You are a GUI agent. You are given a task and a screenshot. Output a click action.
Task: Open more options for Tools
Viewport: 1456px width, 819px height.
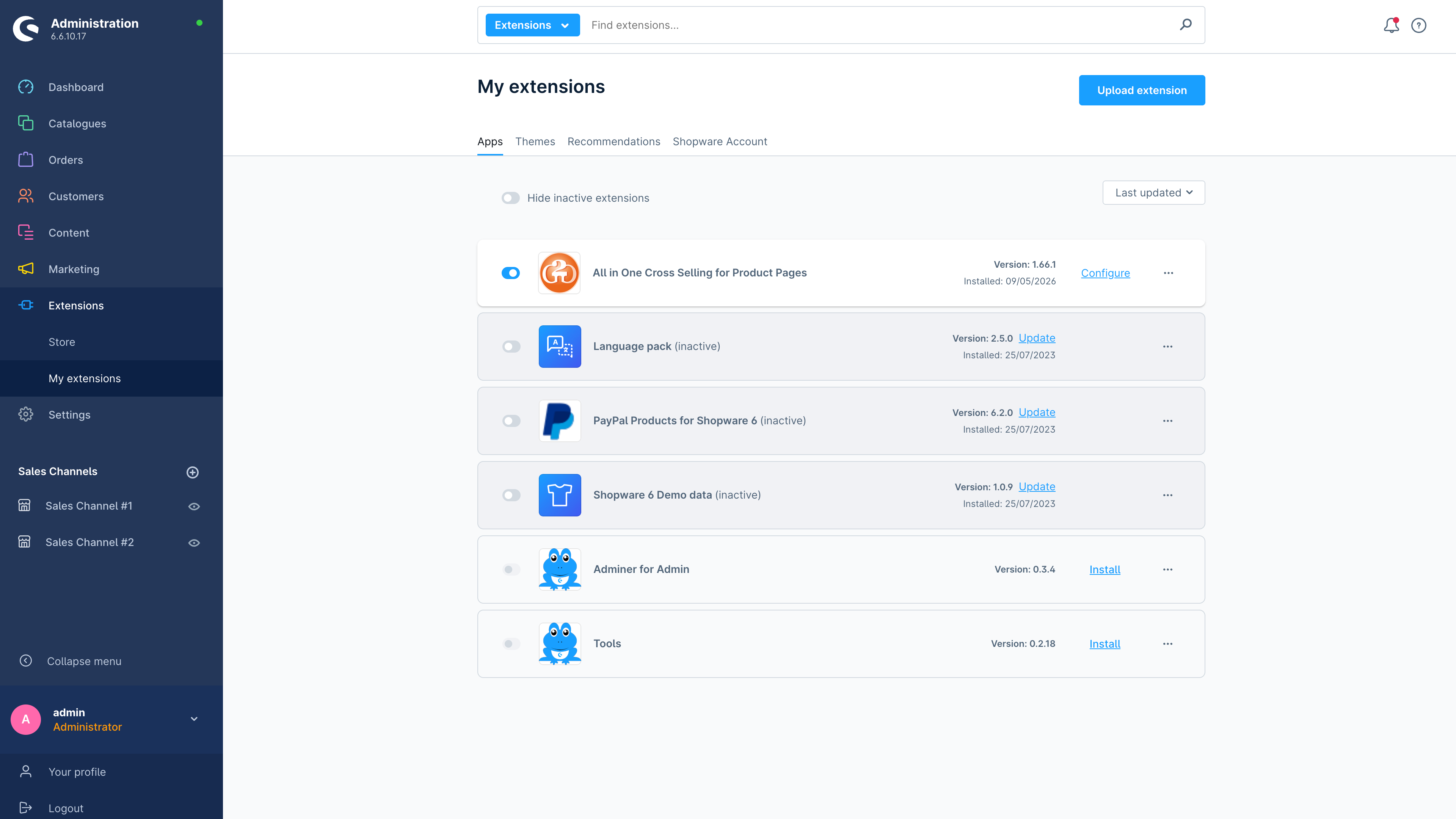tap(1168, 644)
